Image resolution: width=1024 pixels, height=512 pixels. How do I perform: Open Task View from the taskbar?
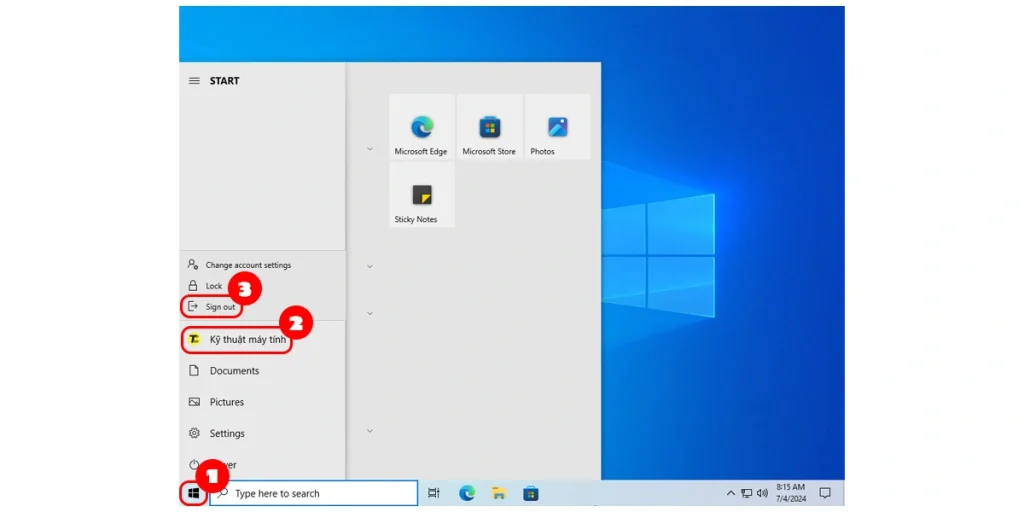click(433, 493)
